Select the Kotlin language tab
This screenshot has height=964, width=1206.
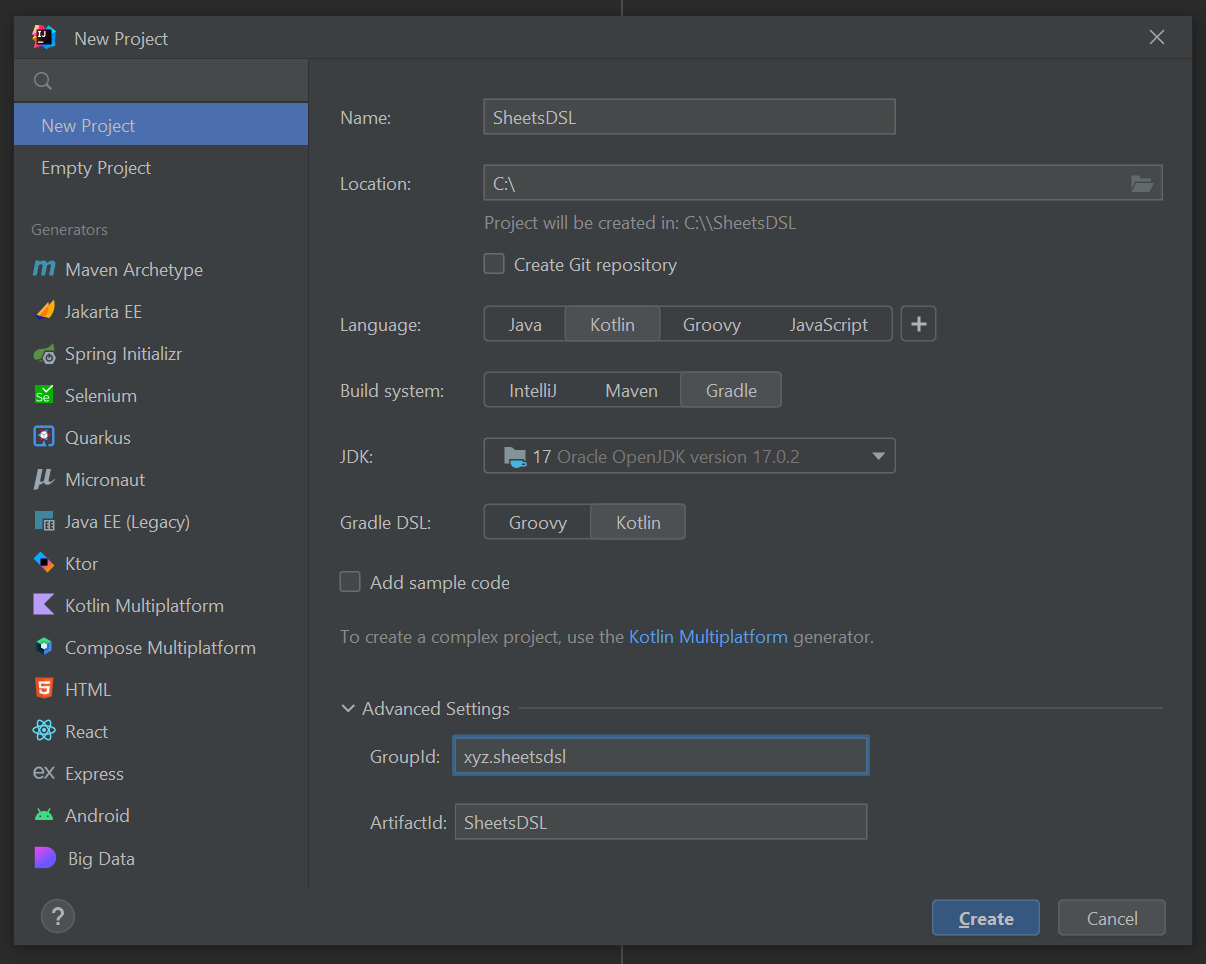611,323
